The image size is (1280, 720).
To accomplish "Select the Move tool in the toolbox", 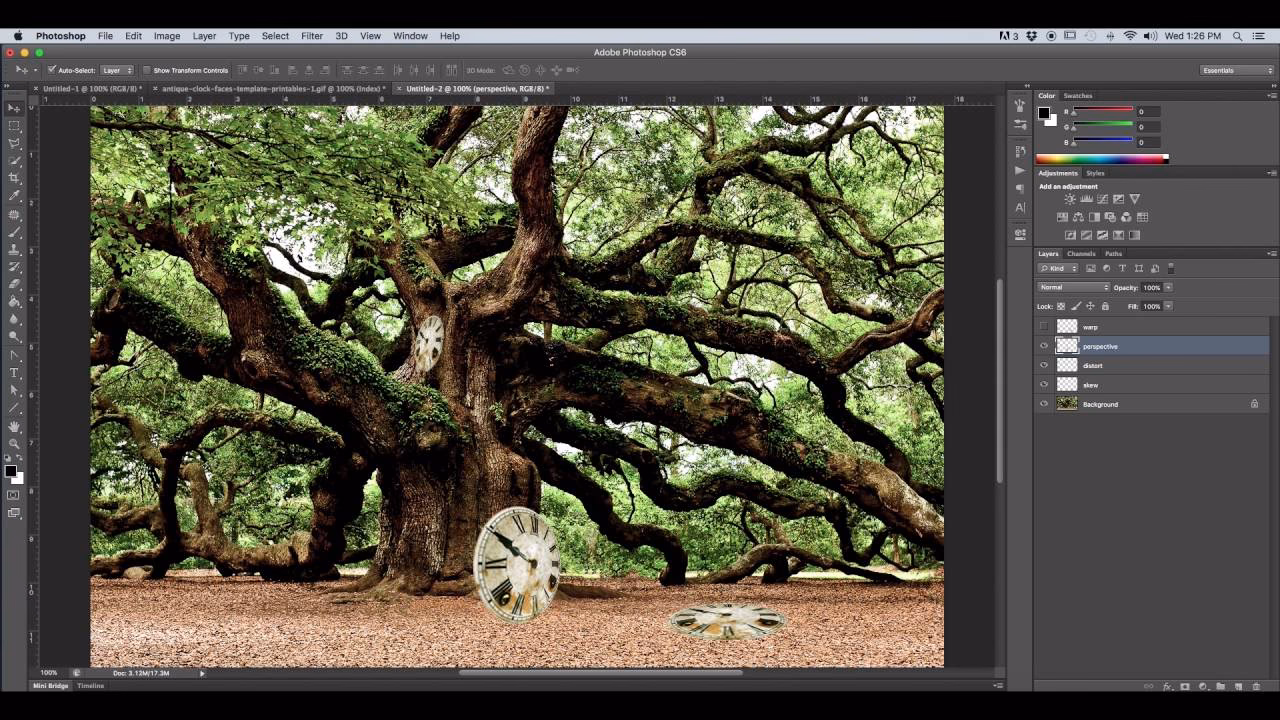I will click(x=14, y=108).
